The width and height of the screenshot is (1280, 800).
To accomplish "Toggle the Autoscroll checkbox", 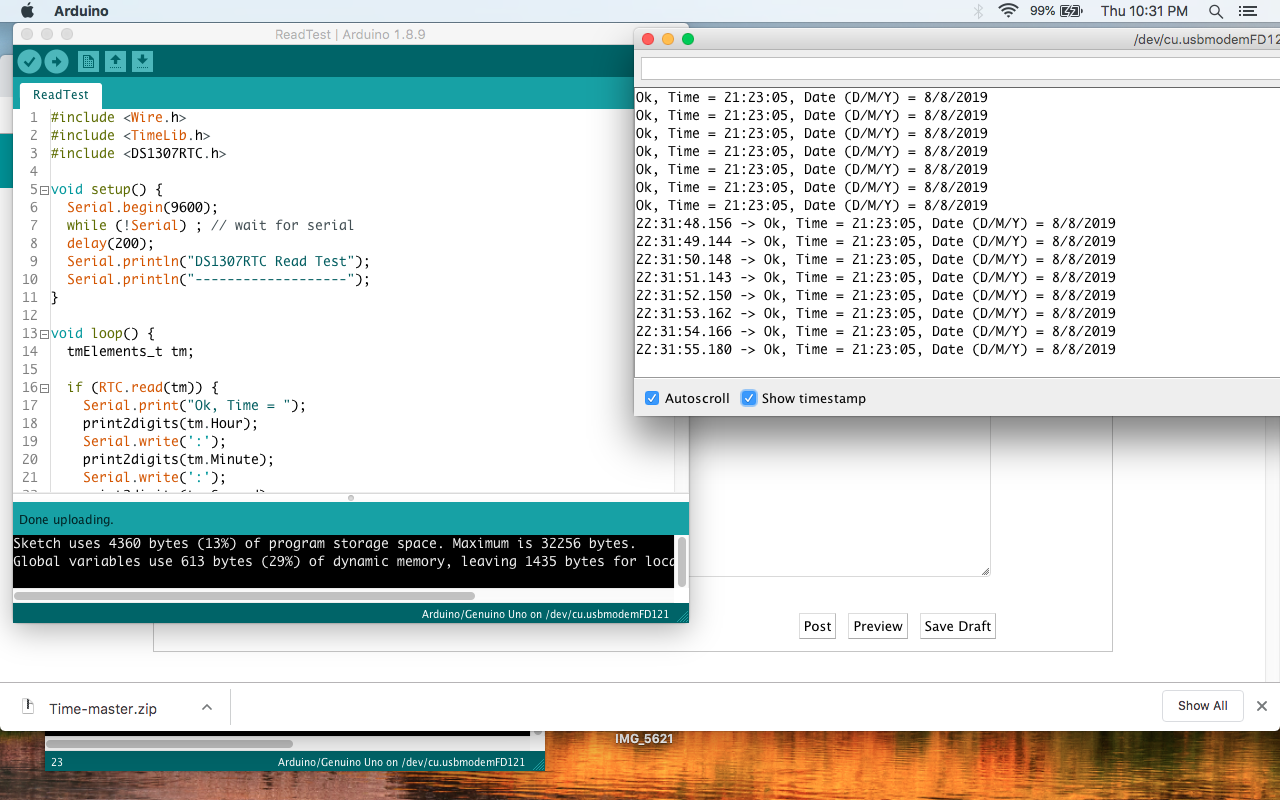I will coord(652,398).
